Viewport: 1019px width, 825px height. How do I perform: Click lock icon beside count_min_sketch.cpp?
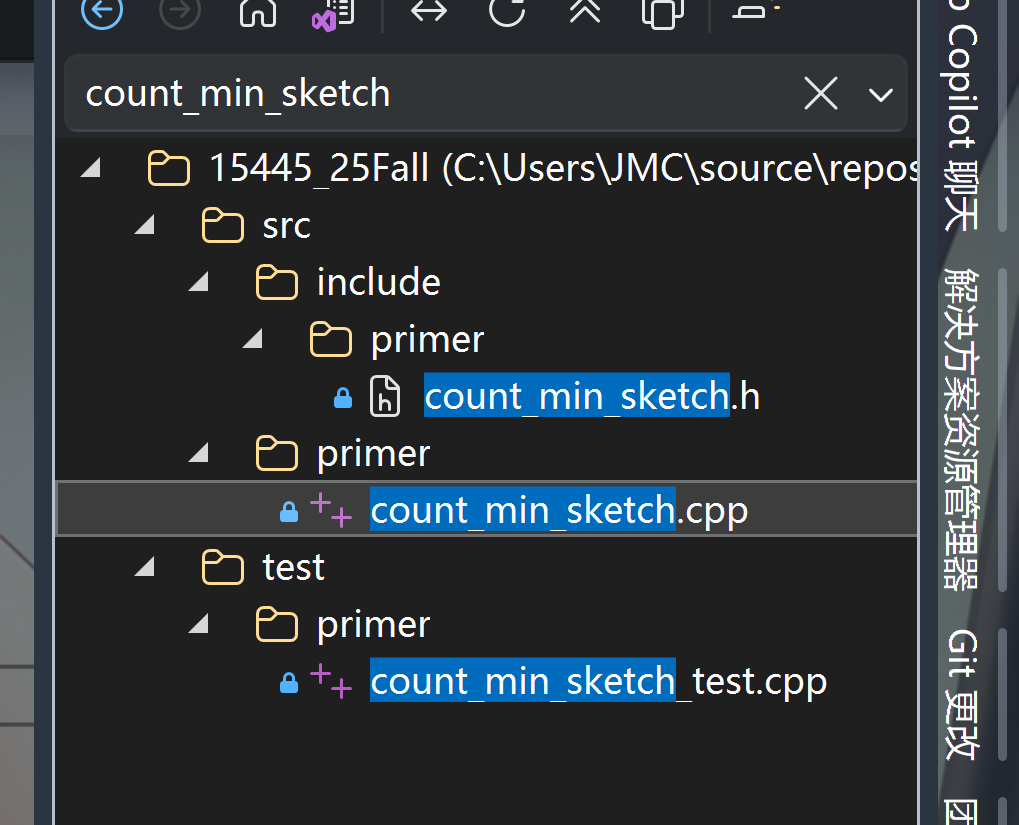[x=289, y=512]
